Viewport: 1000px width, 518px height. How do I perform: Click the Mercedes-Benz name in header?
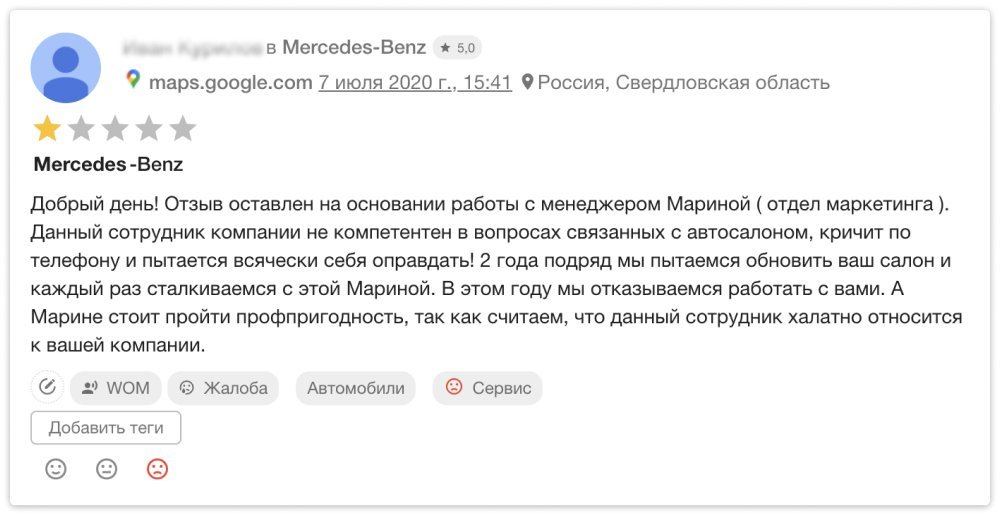pos(354,47)
